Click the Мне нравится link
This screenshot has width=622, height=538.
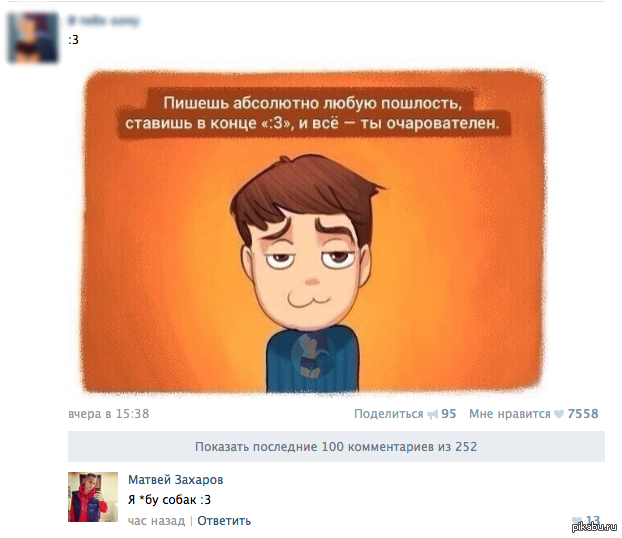coord(510,414)
